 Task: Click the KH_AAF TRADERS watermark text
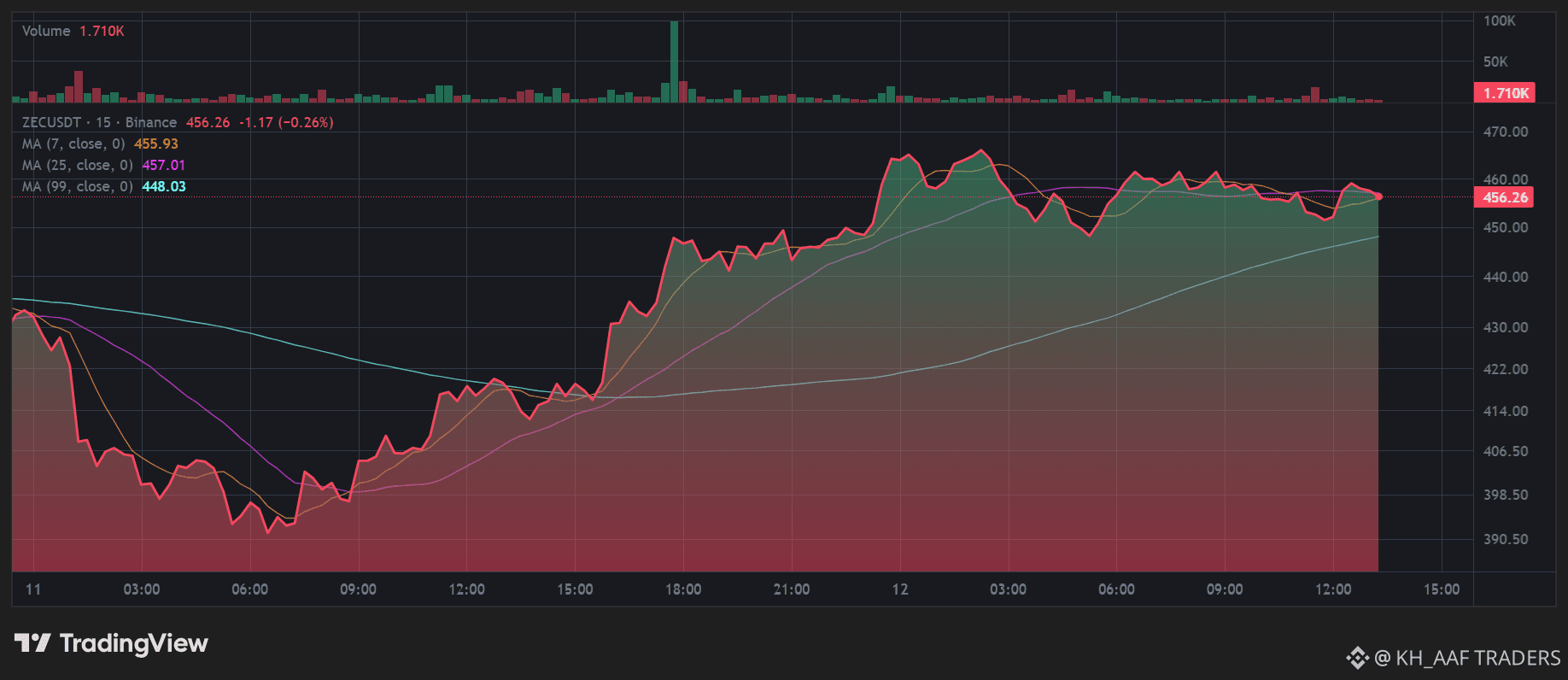[x=1477, y=658]
